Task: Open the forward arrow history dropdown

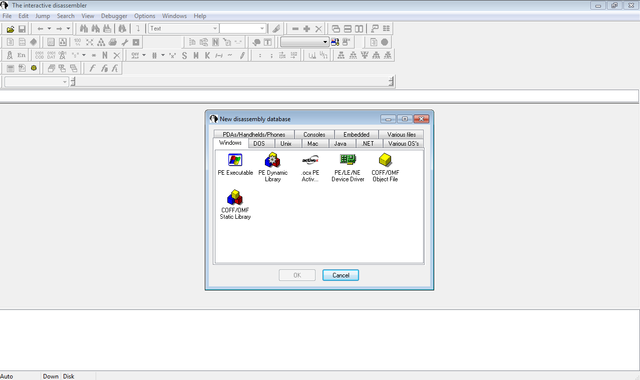Action: 68,29
